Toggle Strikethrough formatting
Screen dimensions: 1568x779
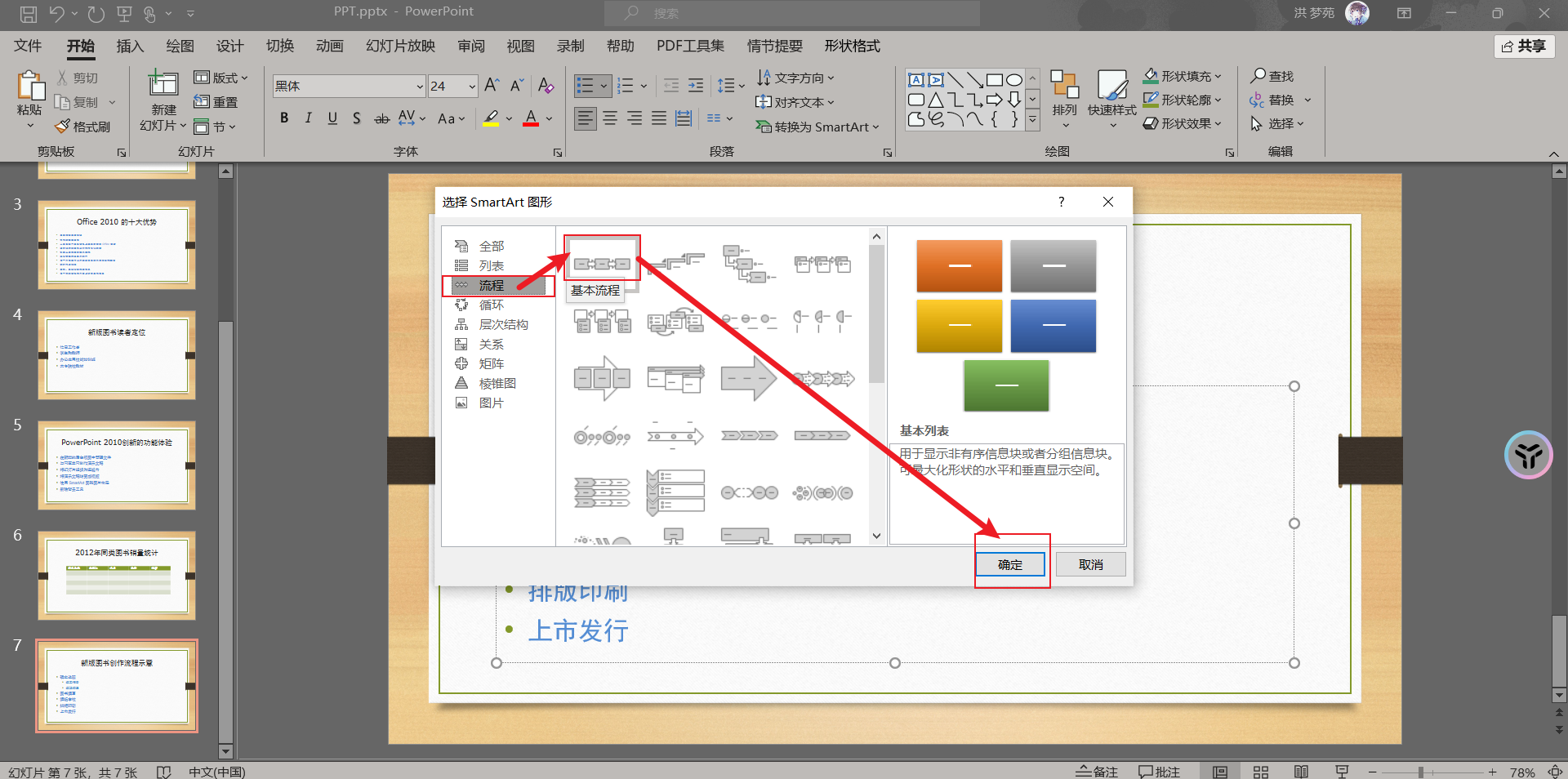[x=381, y=118]
